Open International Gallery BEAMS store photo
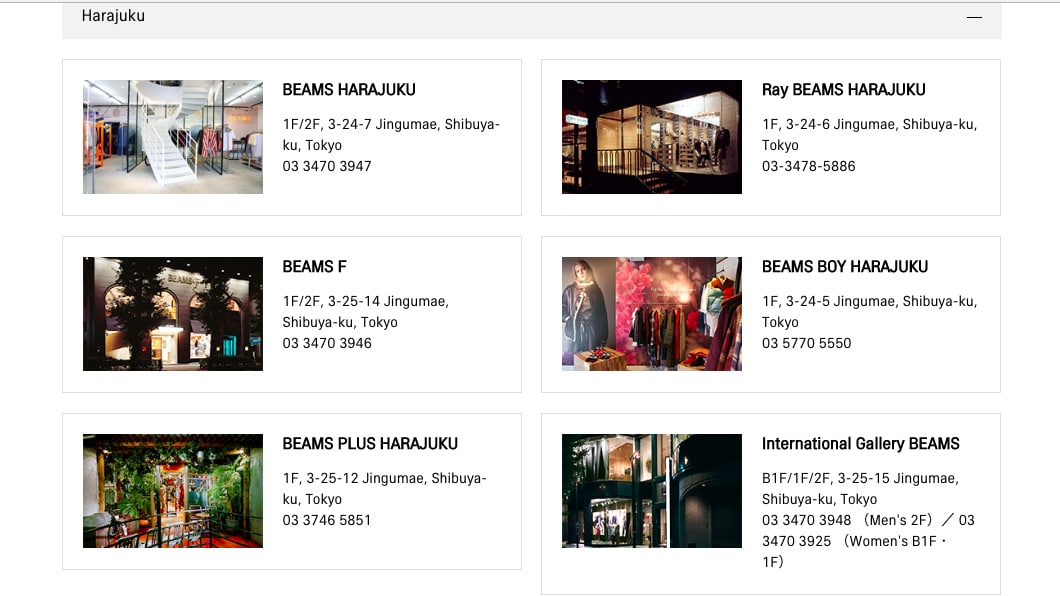 coord(652,491)
